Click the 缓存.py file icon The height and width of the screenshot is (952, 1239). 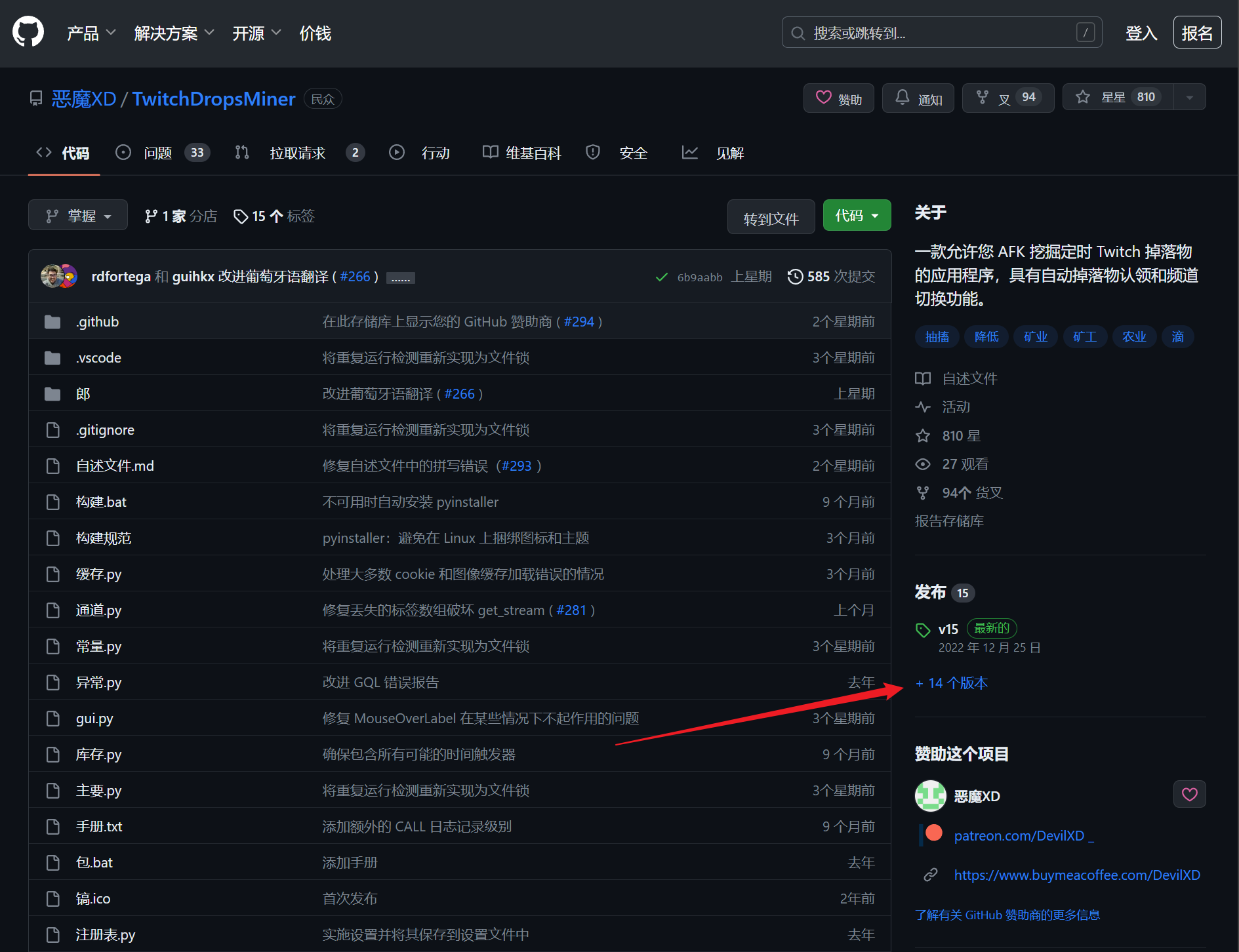pos(52,574)
